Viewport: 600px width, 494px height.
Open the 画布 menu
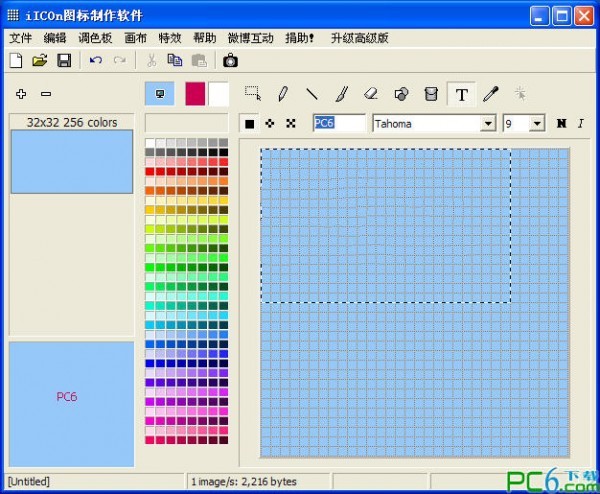135,38
